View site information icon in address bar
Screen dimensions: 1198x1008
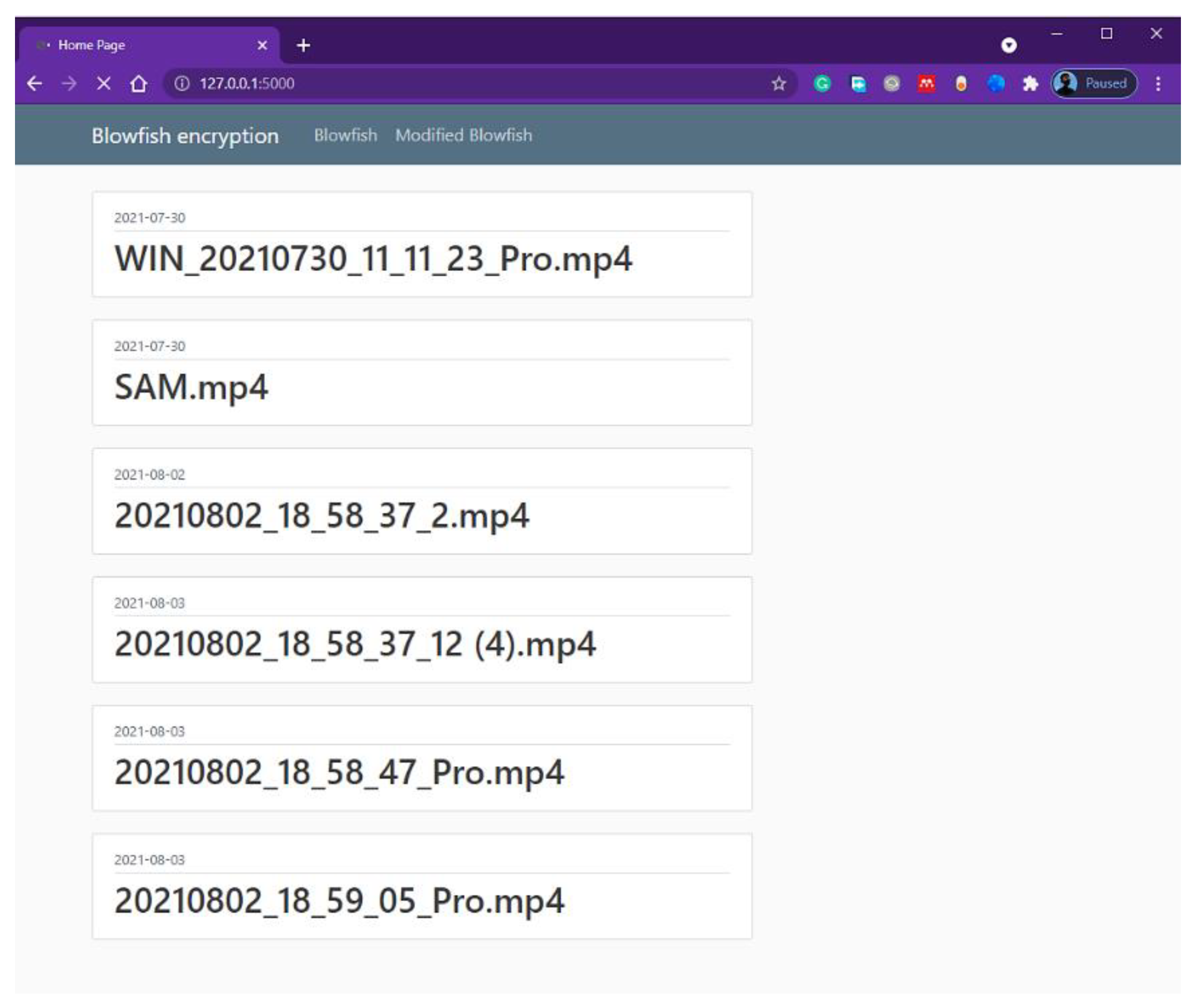pos(181,84)
